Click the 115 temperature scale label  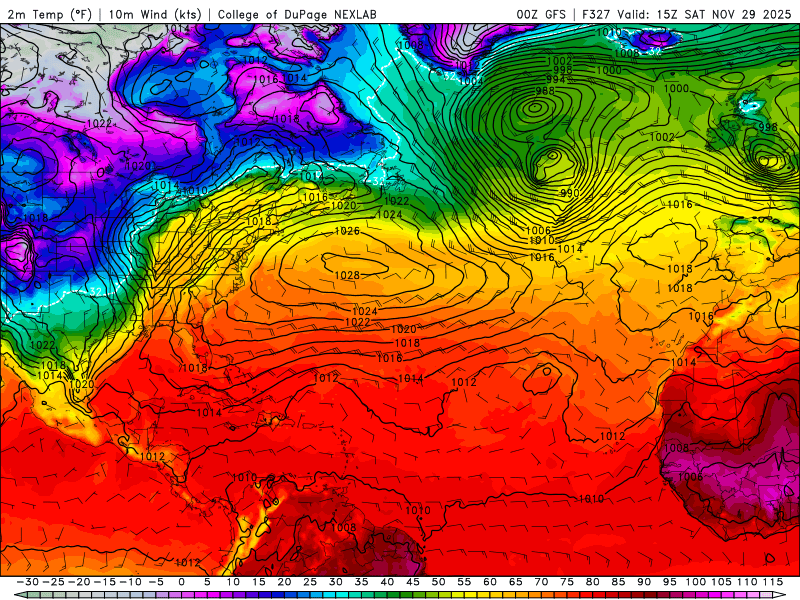coord(773,582)
